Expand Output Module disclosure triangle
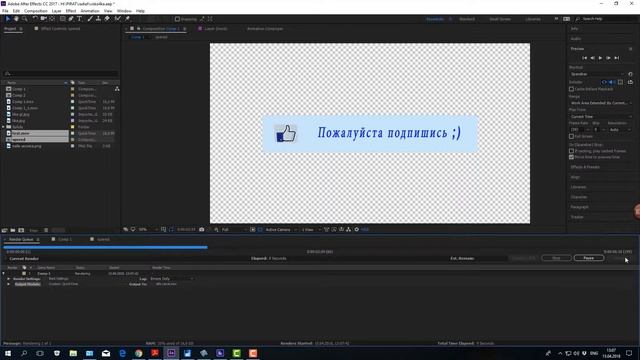The image size is (640, 360). tap(9, 284)
